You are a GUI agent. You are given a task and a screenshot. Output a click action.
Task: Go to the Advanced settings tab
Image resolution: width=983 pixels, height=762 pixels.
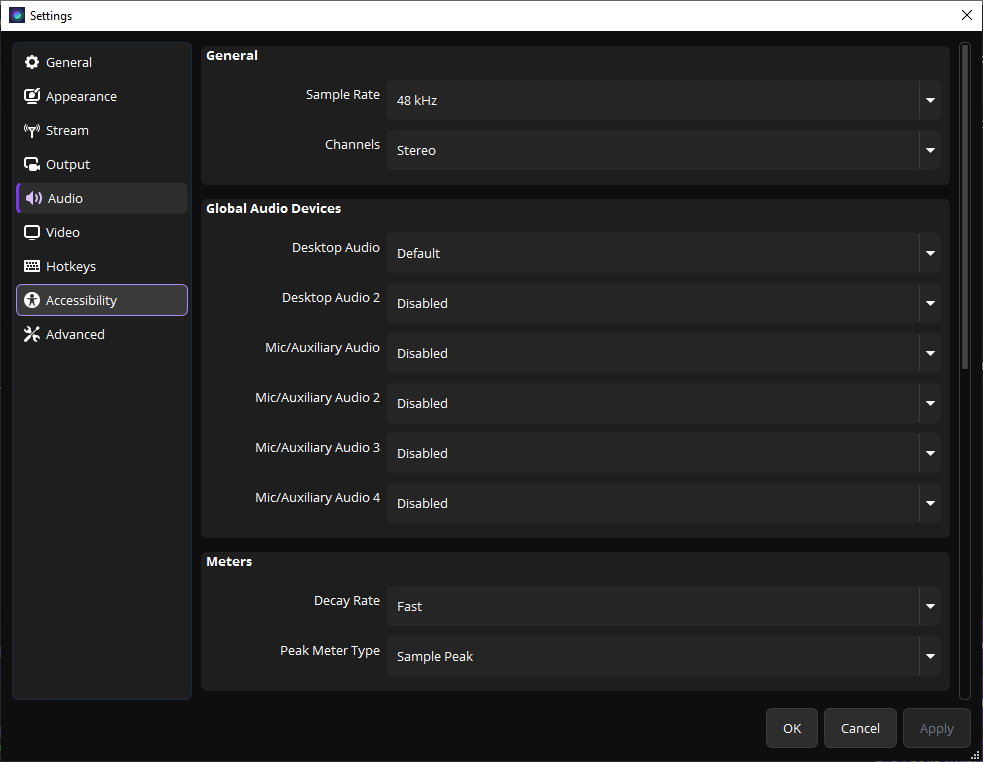(x=102, y=334)
